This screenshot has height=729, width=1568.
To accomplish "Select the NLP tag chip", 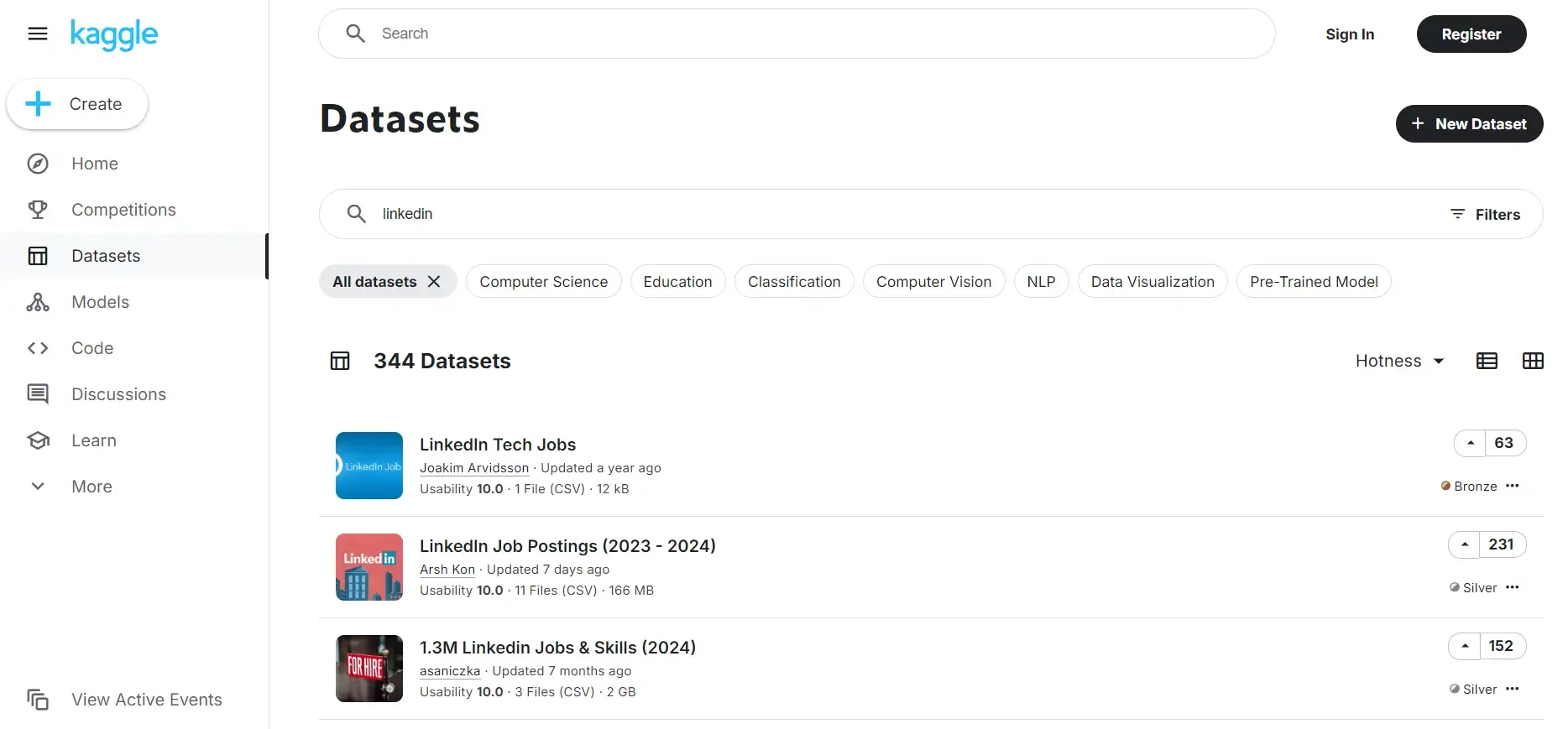I will pyautogui.click(x=1041, y=282).
